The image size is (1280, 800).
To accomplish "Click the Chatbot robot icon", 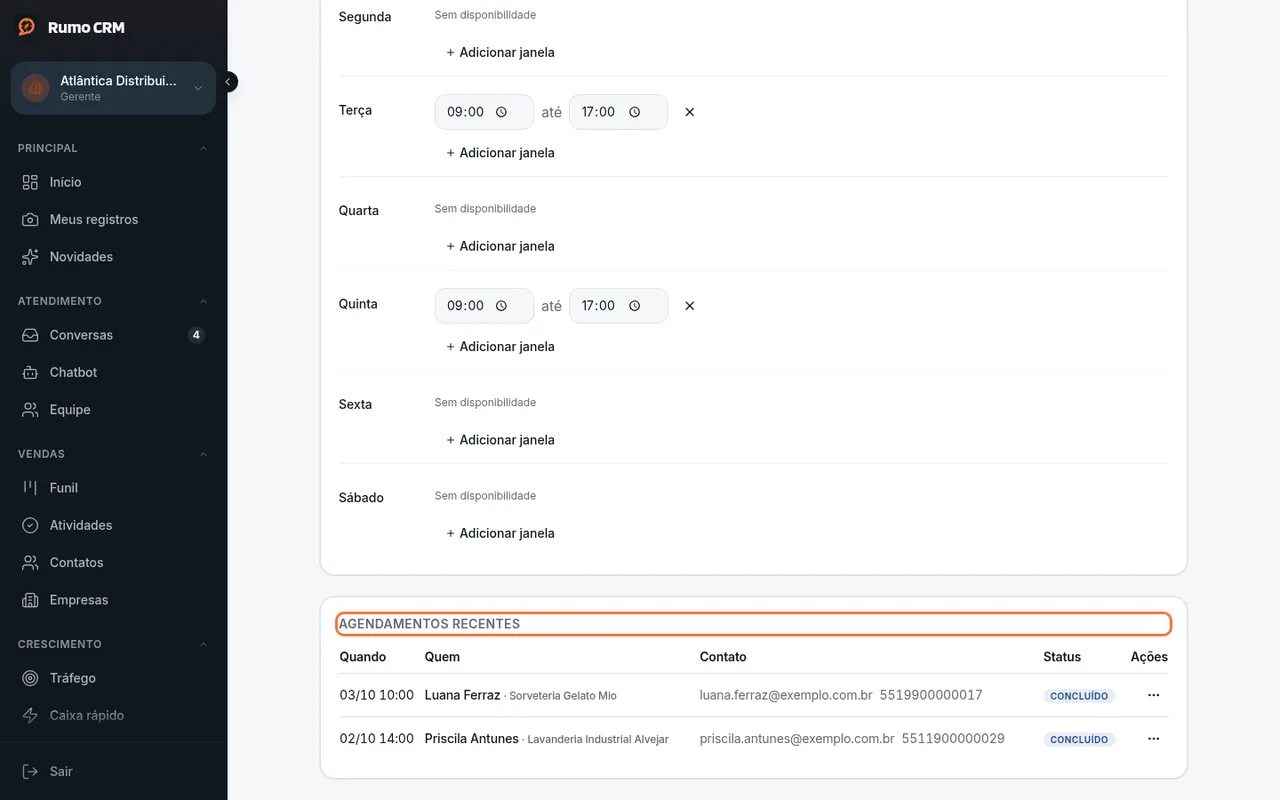I will [30, 372].
